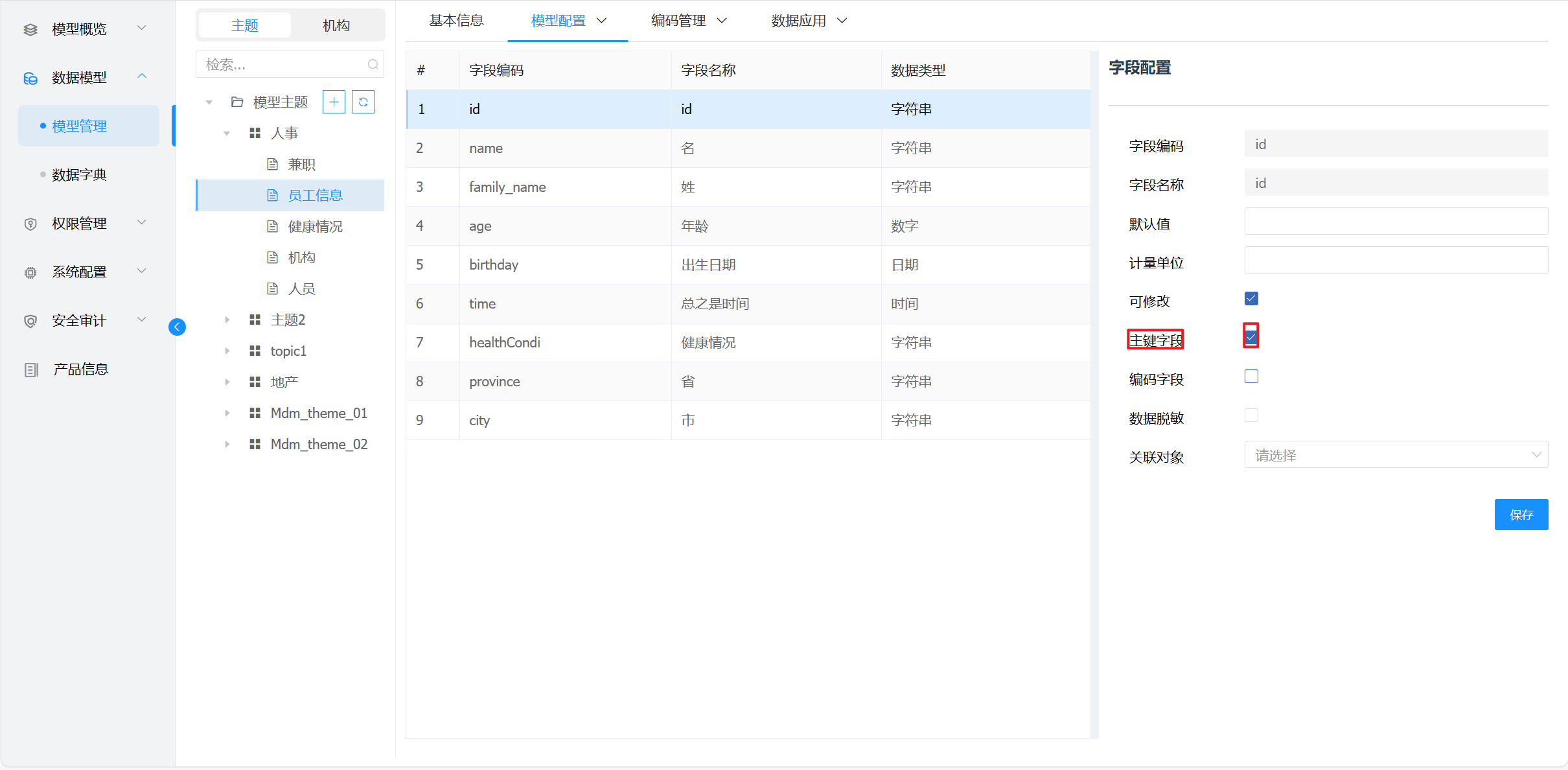Open the 关联对象 dropdown
1568x770 pixels.
(x=1396, y=455)
